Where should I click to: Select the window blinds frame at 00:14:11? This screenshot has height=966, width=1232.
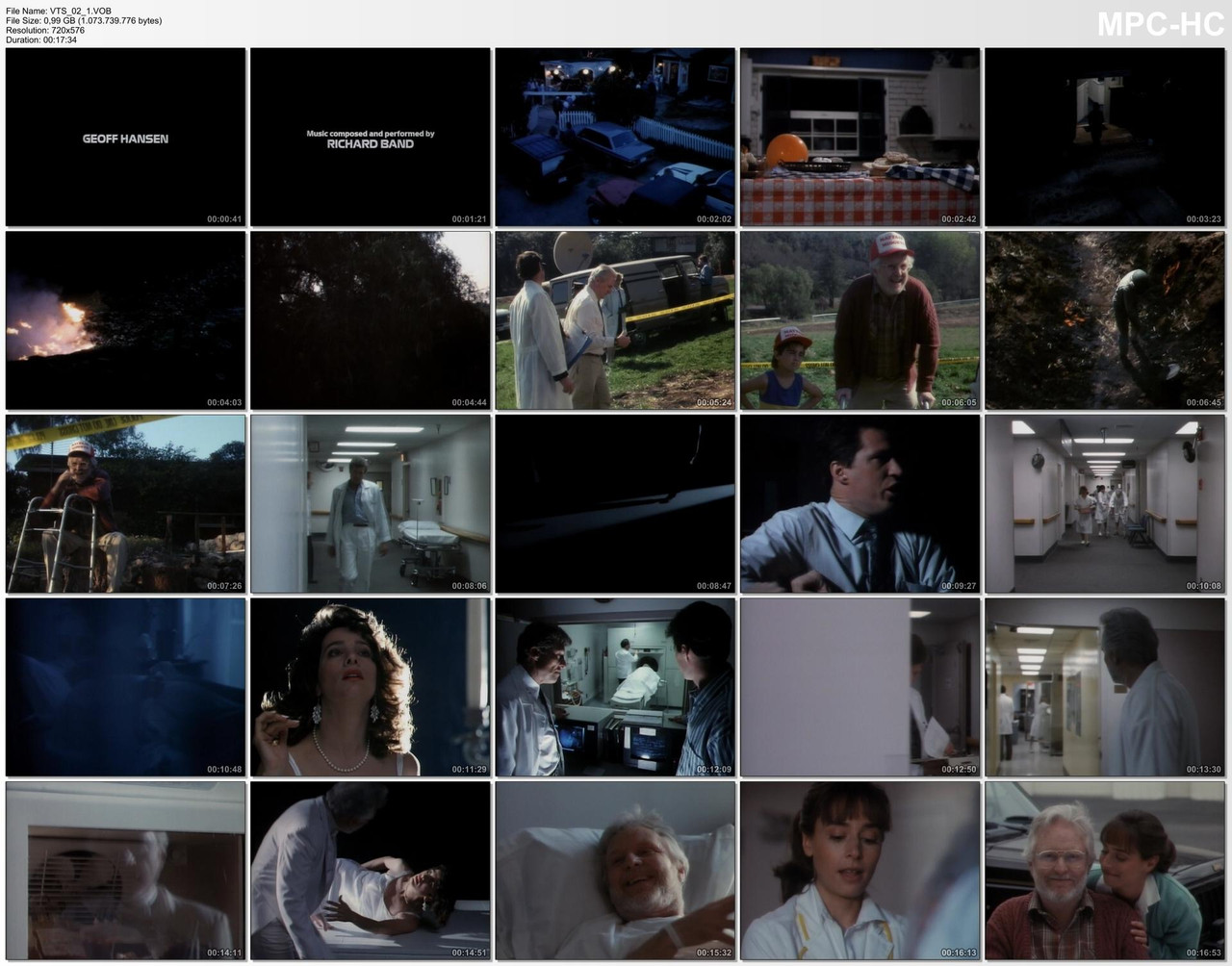pyautogui.click(x=125, y=871)
